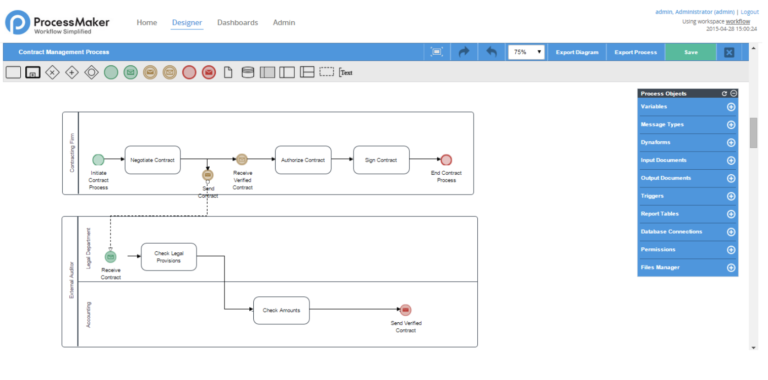Select the Parallel gateway tool
The height and width of the screenshot is (380, 768).
point(72,72)
